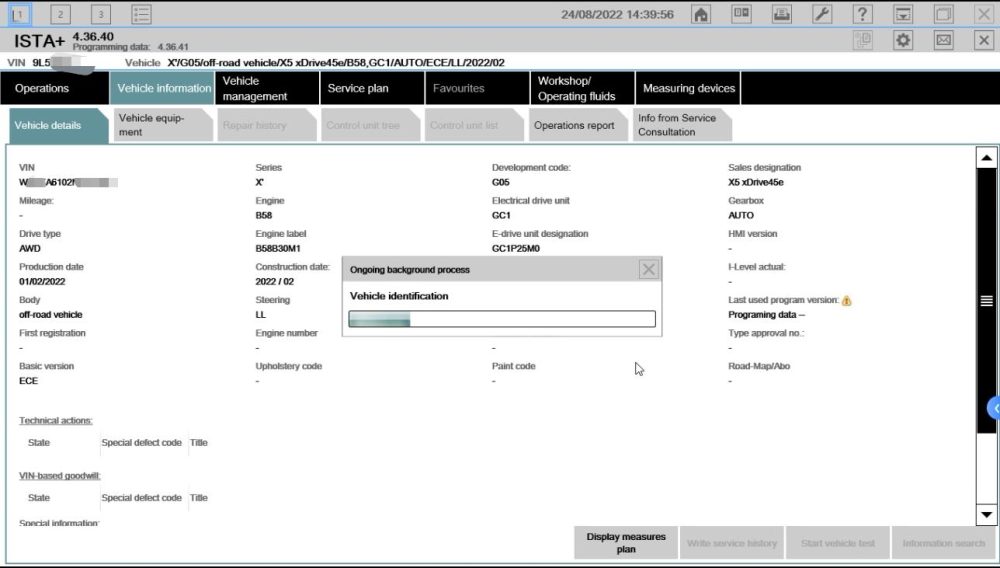Click the production date 01/02/2022
The height and width of the screenshot is (568, 1000).
(42, 282)
